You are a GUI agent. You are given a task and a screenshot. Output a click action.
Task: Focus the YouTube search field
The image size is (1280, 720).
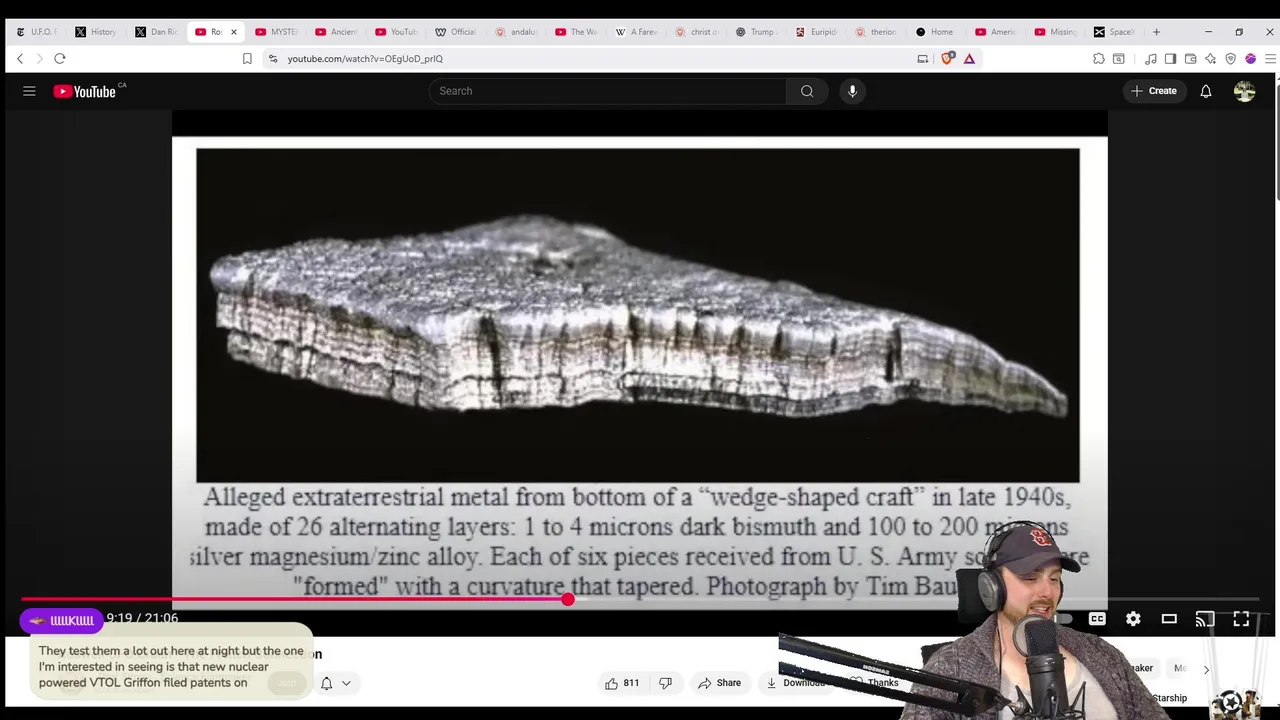click(608, 91)
